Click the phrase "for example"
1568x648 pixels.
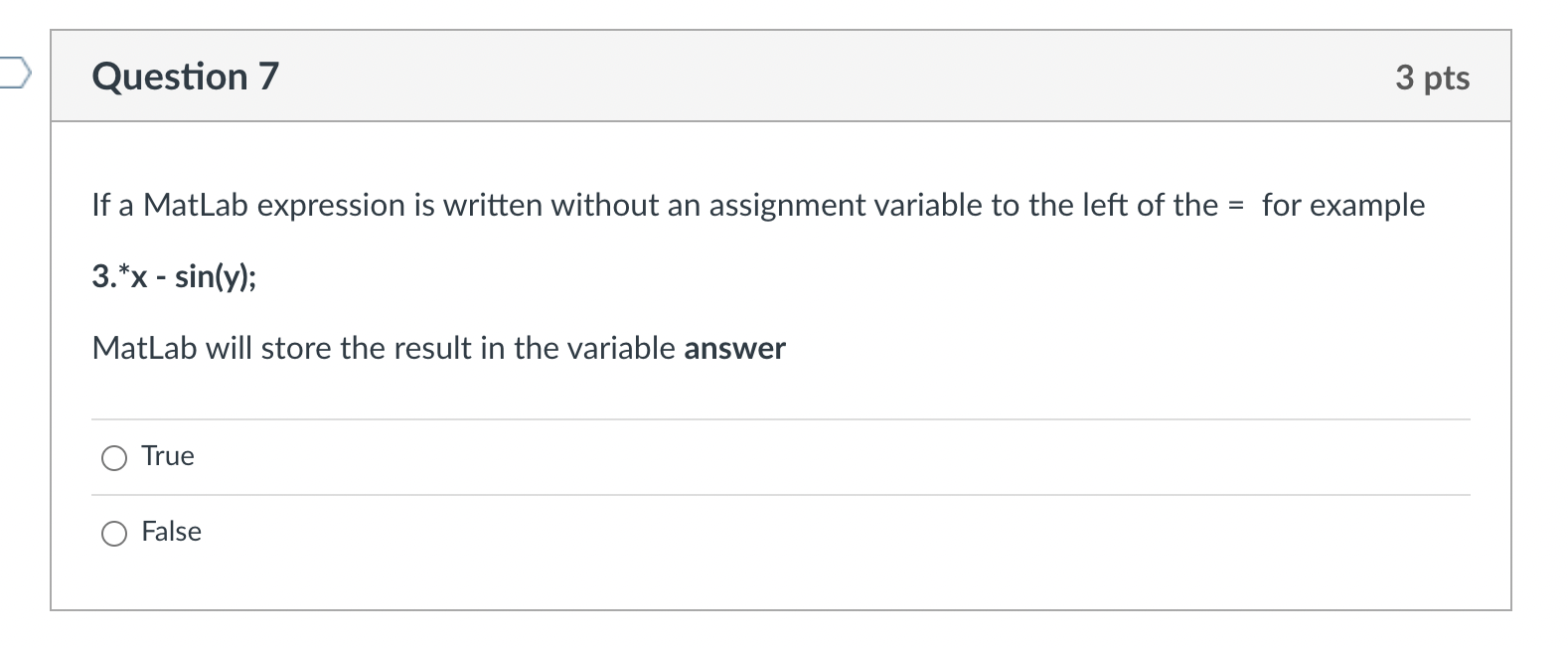pos(1343,206)
